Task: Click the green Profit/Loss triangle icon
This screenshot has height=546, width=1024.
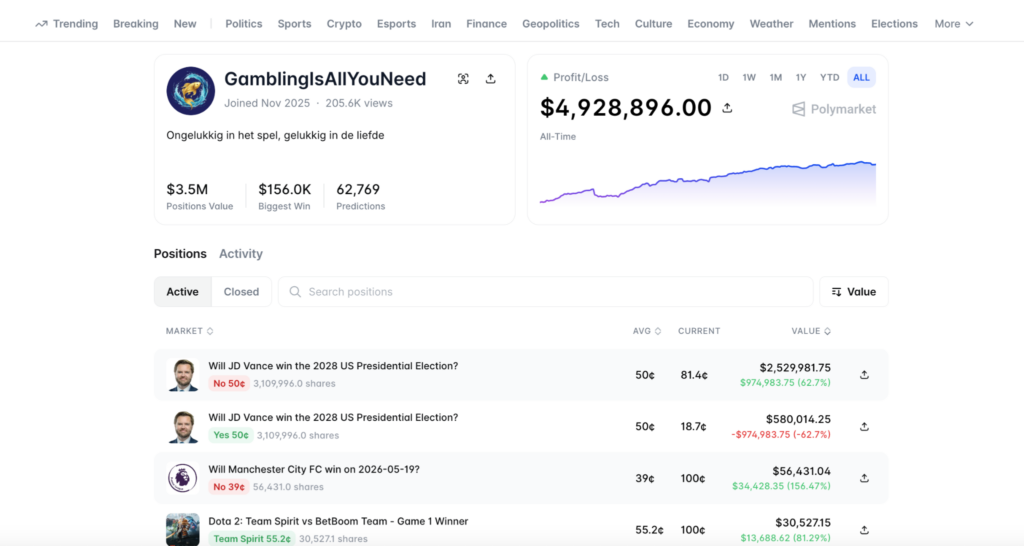Action: (544, 77)
